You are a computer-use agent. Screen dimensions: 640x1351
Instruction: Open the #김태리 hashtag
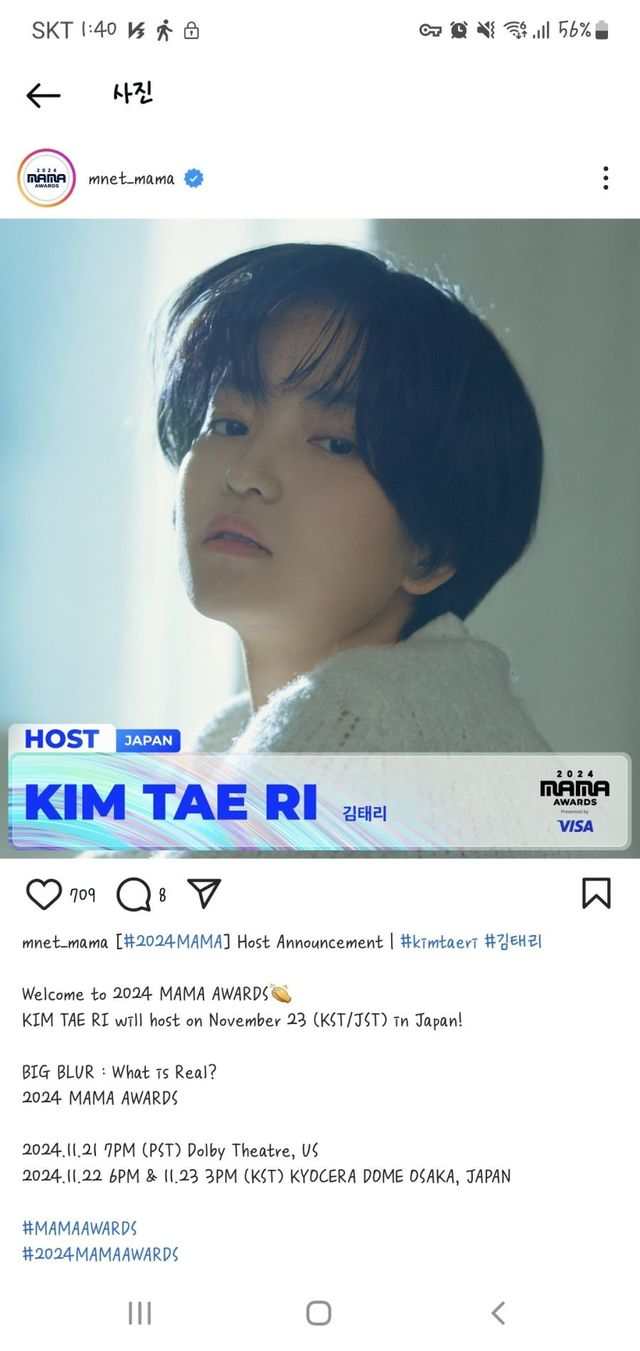click(x=513, y=942)
